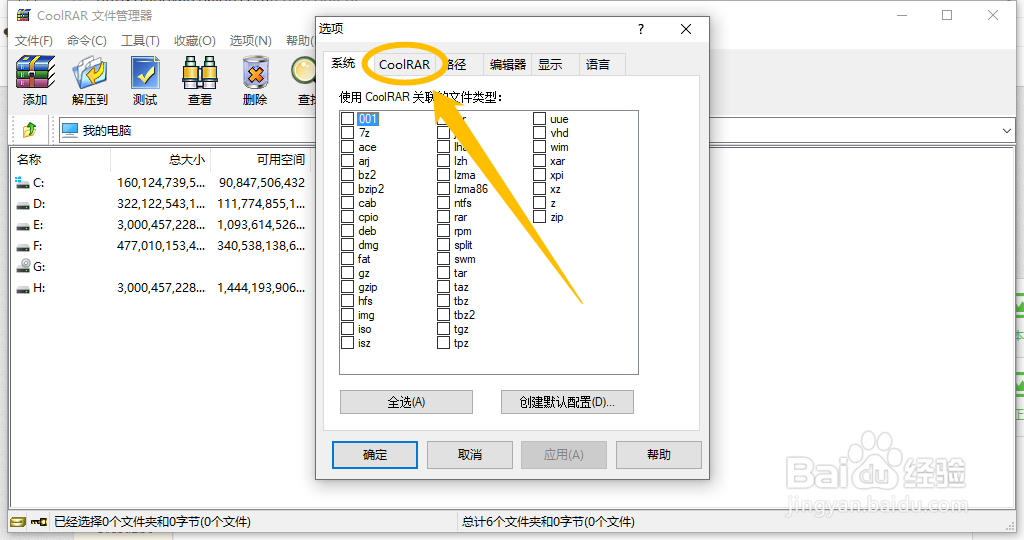
Task: Enable 7z file association
Action: pyautogui.click(x=347, y=133)
